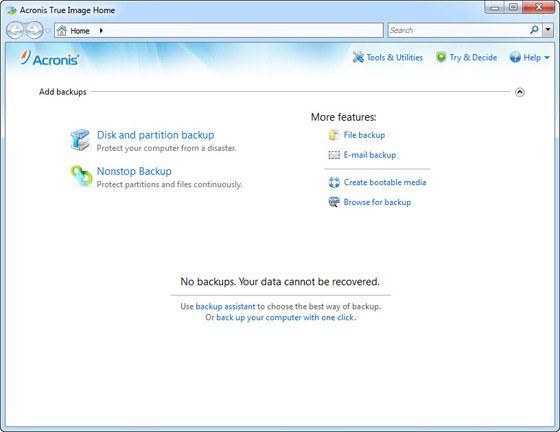This screenshot has height=432, width=560.
Task: Select Home in the address bar
Action: click(80, 31)
